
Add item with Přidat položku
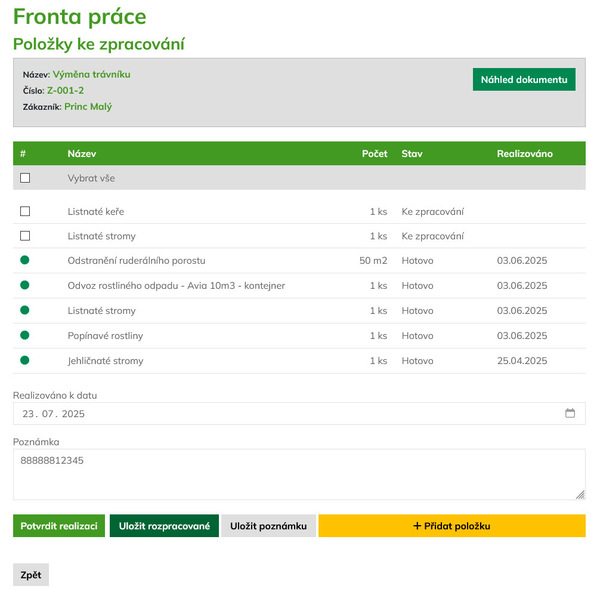(452, 526)
